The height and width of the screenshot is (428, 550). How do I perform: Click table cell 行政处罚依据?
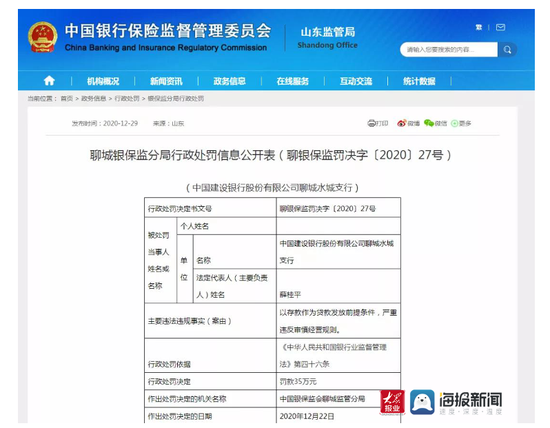[x=210, y=355]
